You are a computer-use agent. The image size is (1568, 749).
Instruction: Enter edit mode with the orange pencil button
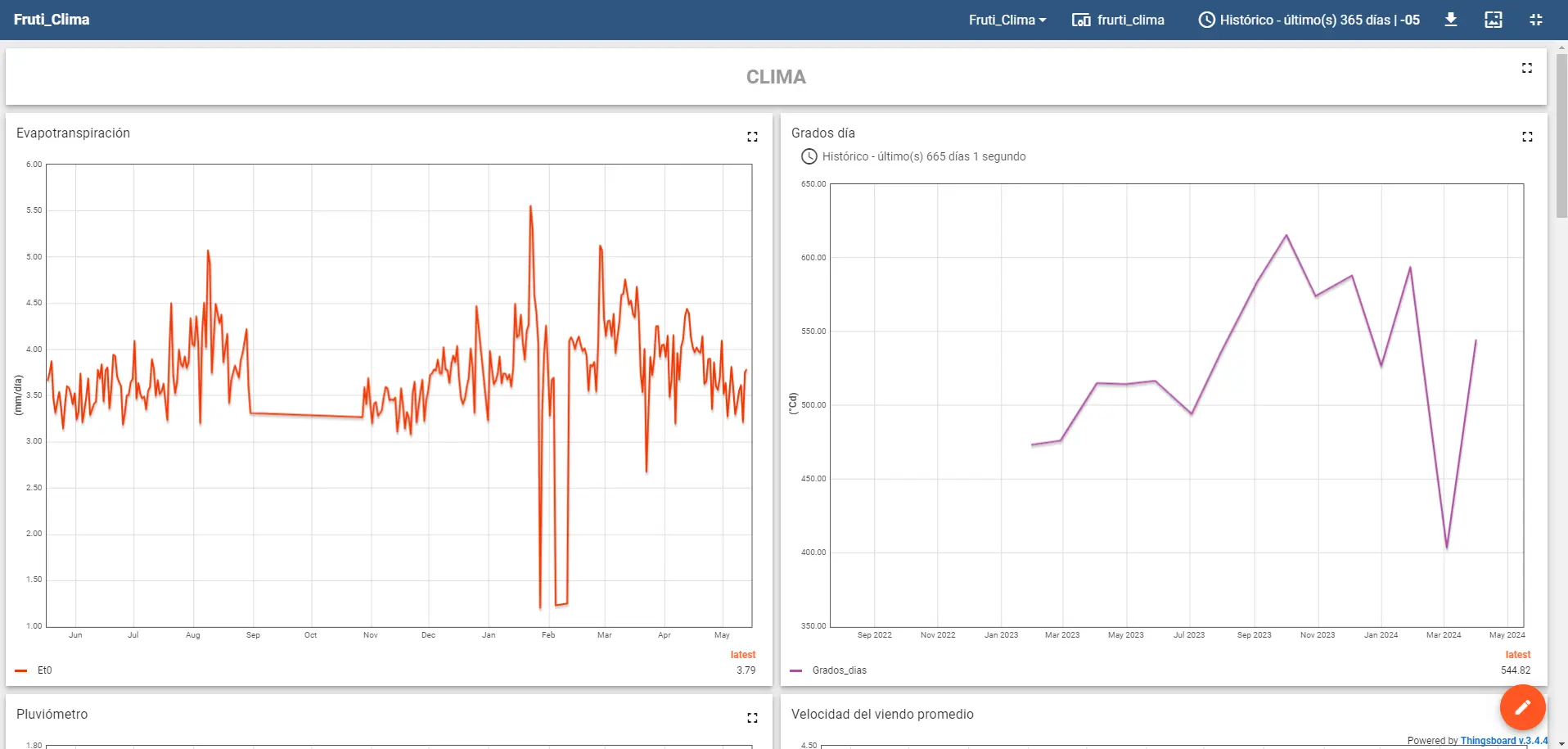[1522, 707]
